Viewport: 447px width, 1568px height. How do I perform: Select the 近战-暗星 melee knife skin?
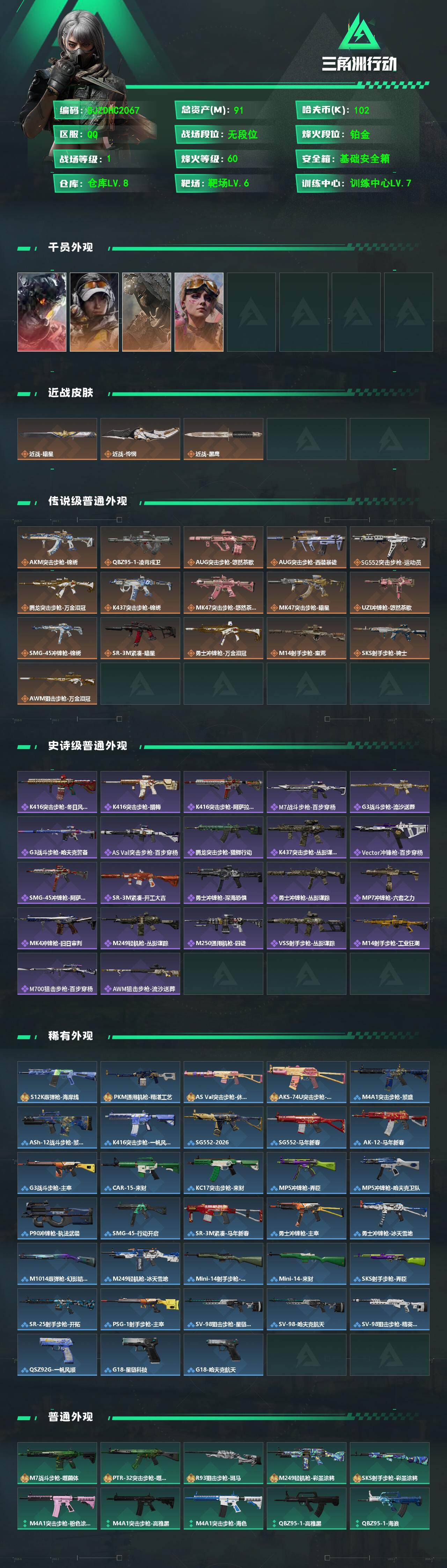click(57, 439)
